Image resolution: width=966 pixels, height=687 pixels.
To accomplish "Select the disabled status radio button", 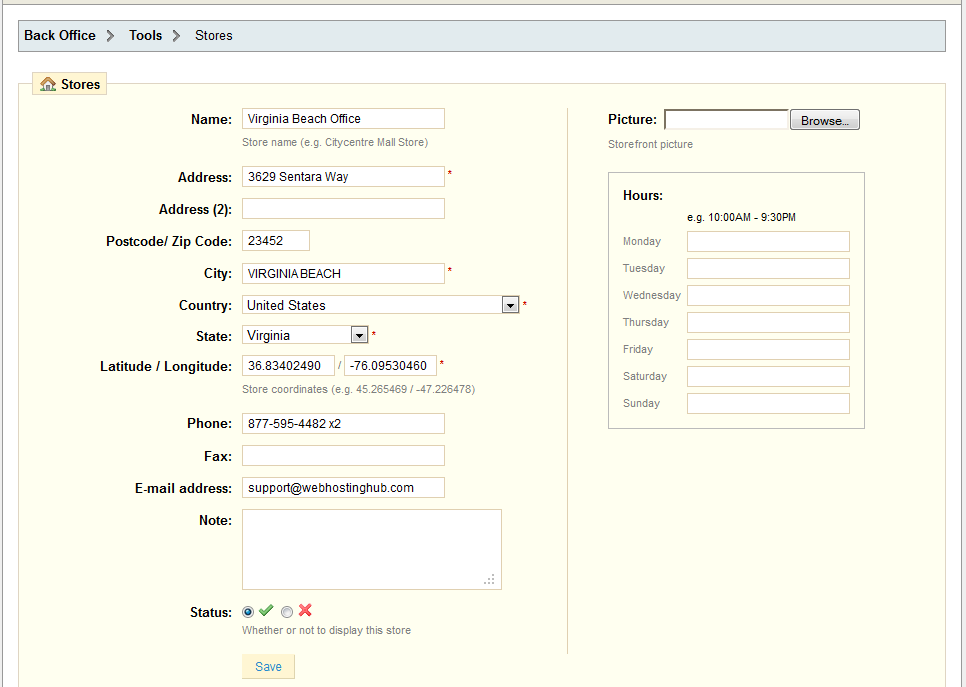I will 287,612.
